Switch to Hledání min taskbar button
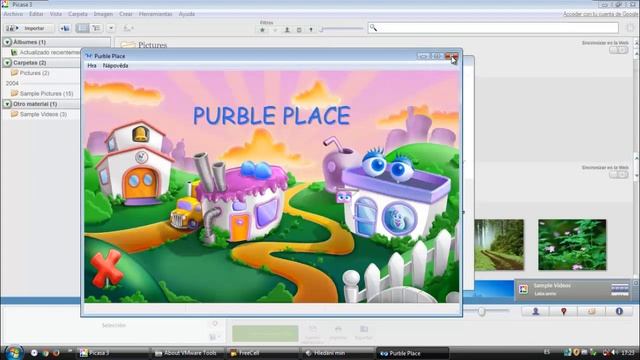640x360 pixels. [338, 353]
